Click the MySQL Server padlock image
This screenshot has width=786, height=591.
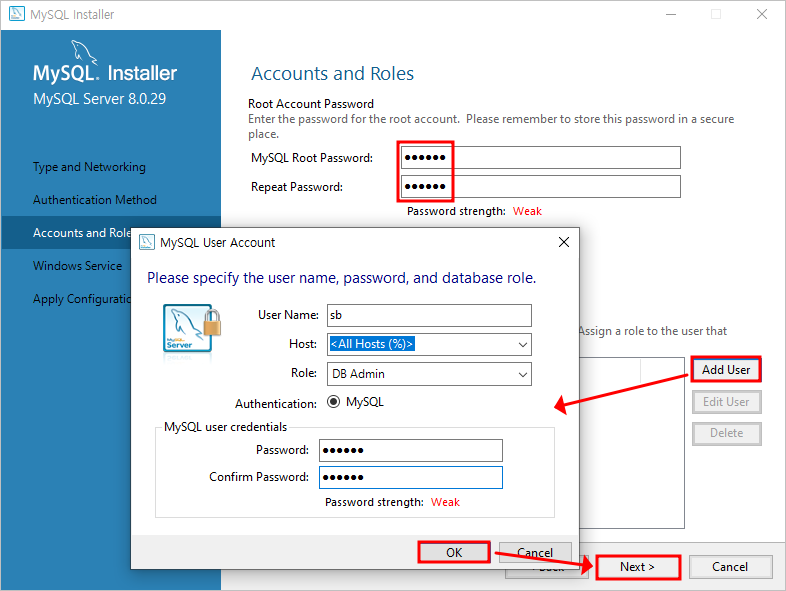point(191,329)
